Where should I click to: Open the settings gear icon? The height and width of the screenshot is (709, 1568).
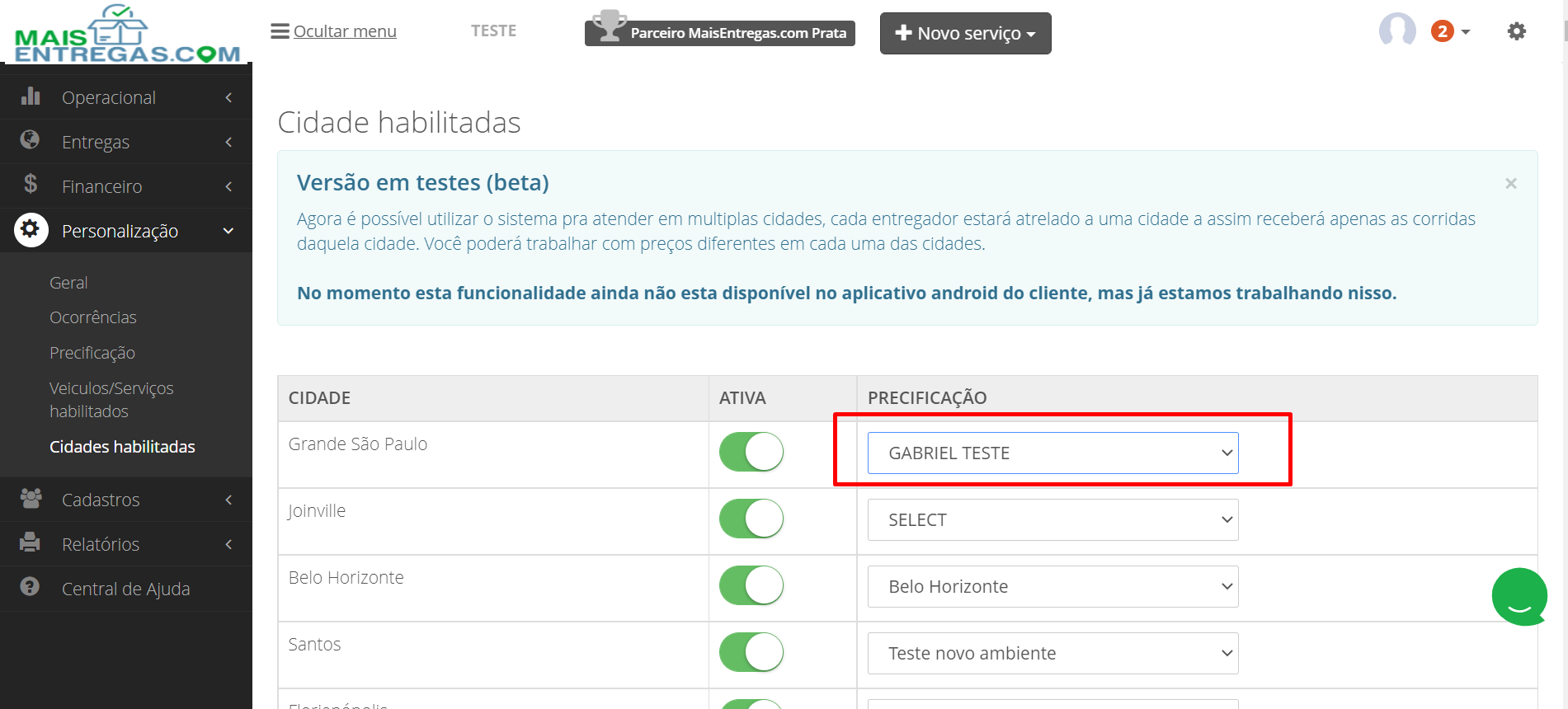coord(1516,31)
